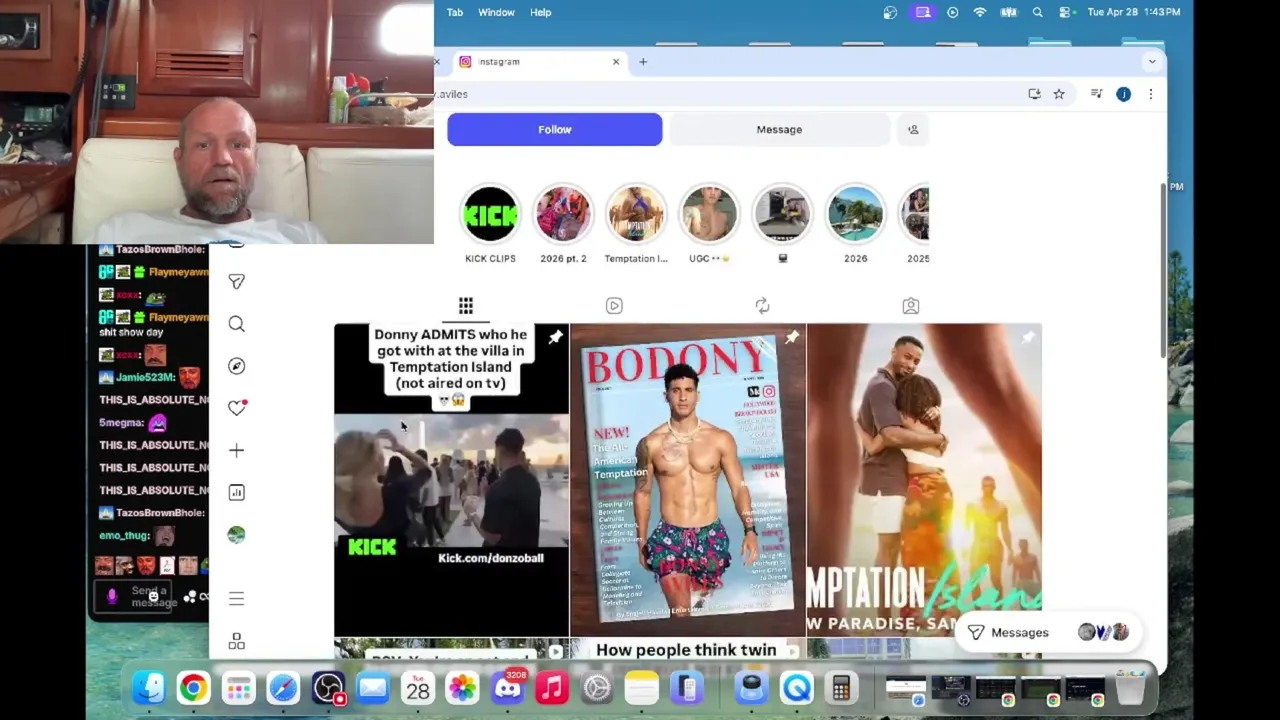This screenshot has width=1280, height=720.
Task: Open the Temptation Island poster post
Action: click(x=924, y=480)
